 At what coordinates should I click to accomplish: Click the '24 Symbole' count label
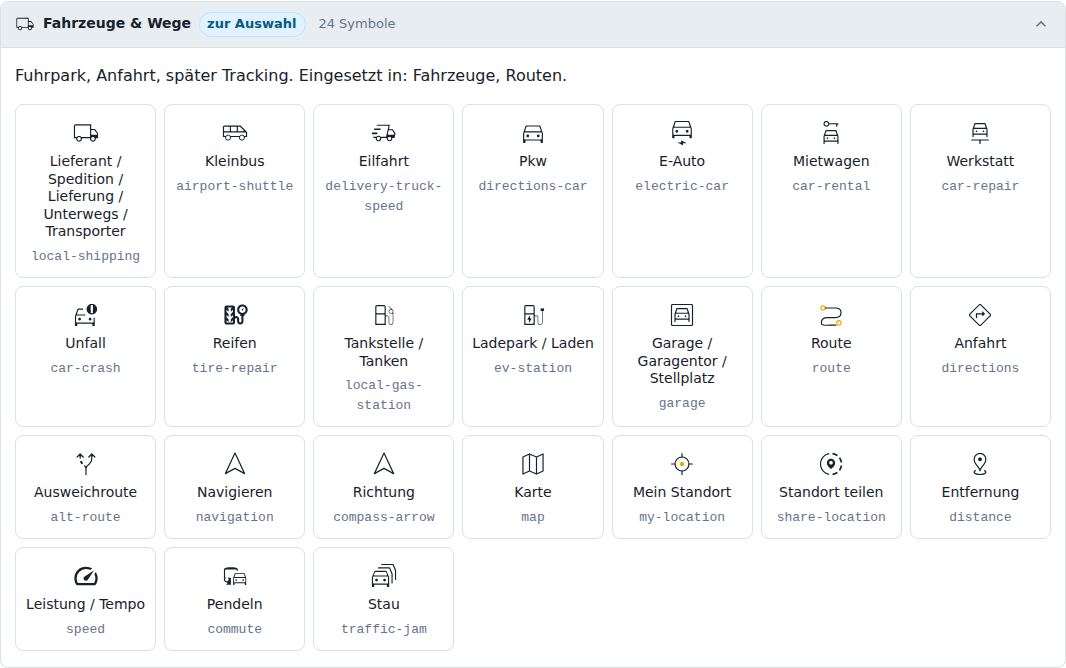357,24
